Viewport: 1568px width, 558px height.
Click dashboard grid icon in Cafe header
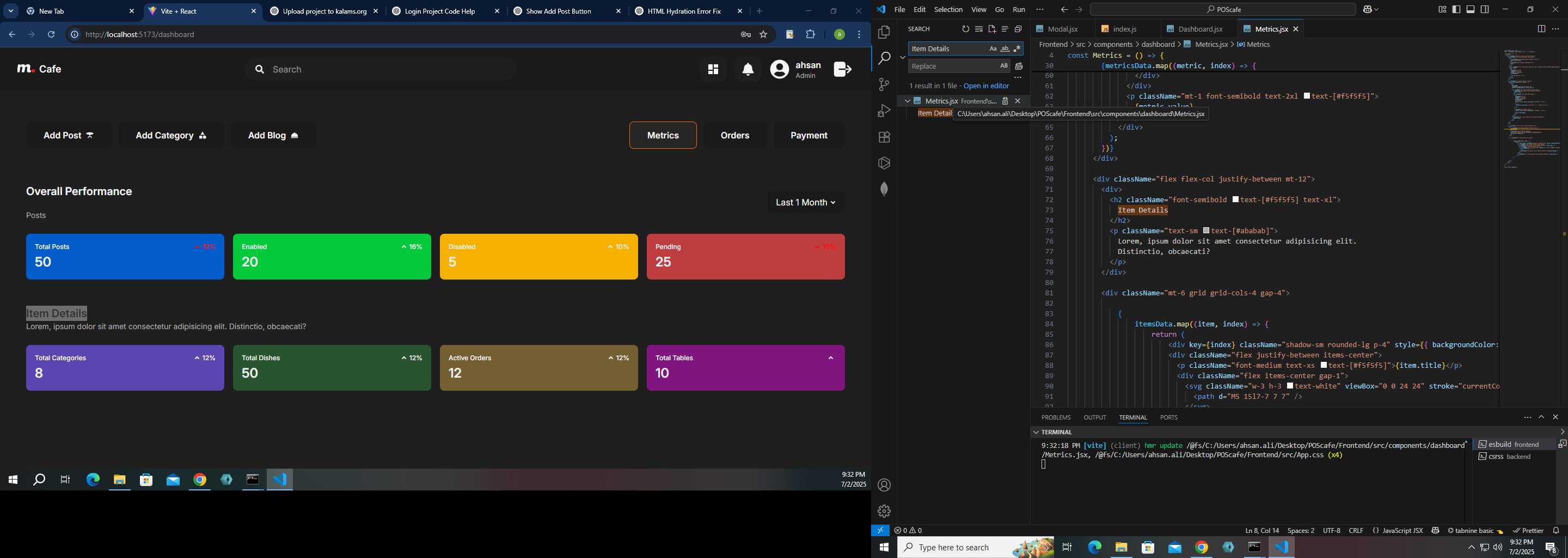[713, 69]
